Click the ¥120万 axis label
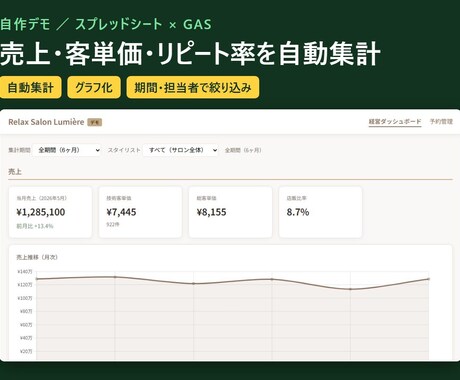The height and width of the screenshot is (380, 460). (x=25, y=285)
